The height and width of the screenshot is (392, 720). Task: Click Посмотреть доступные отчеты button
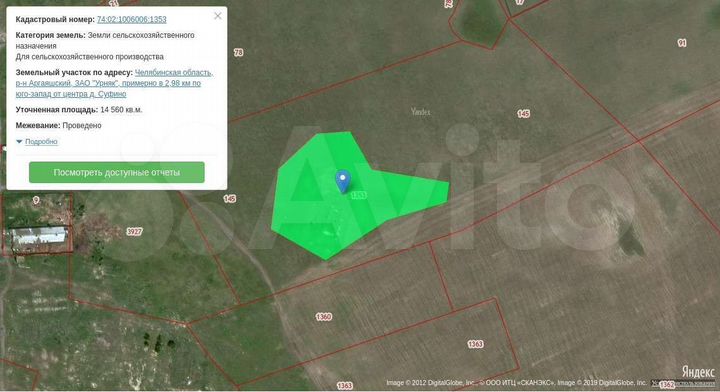(x=117, y=172)
